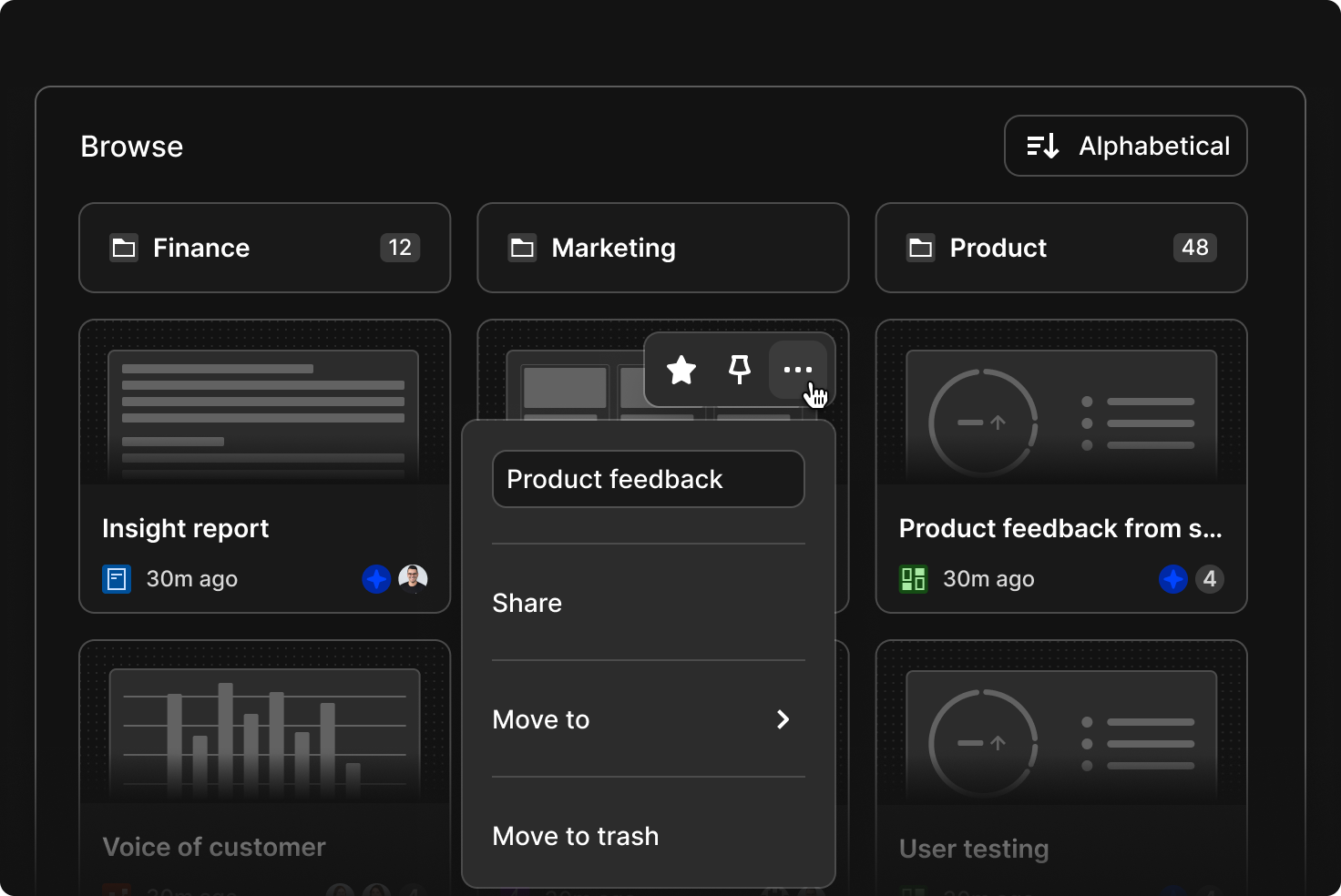Click the blue gradient avatar on Insight report

[376, 578]
